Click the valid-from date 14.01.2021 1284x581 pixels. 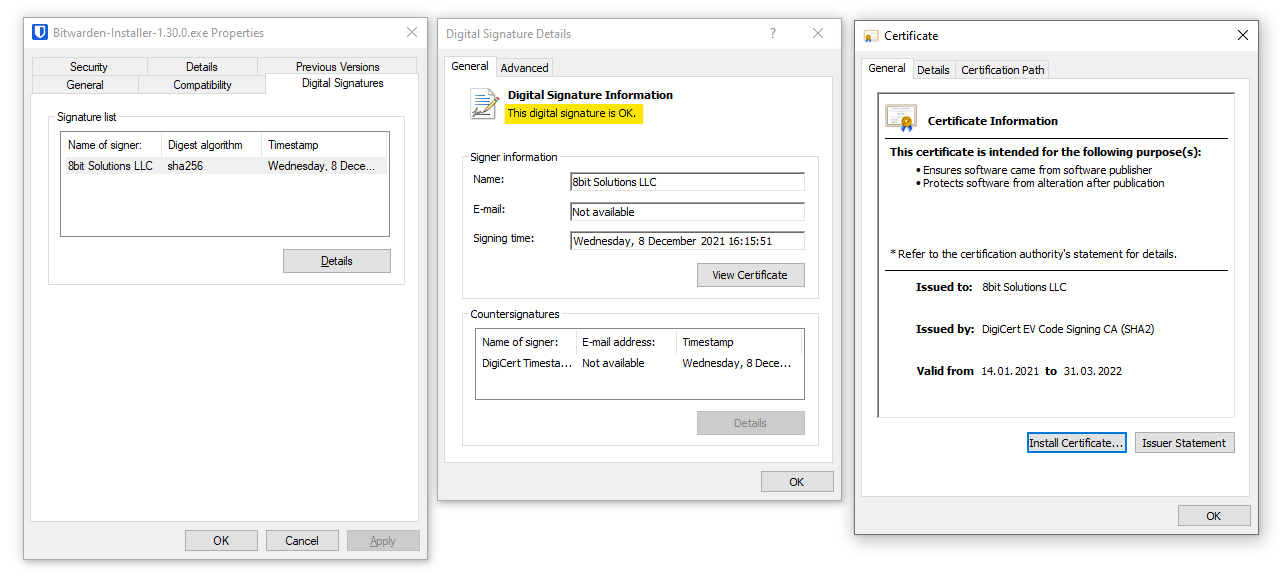coord(1010,371)
